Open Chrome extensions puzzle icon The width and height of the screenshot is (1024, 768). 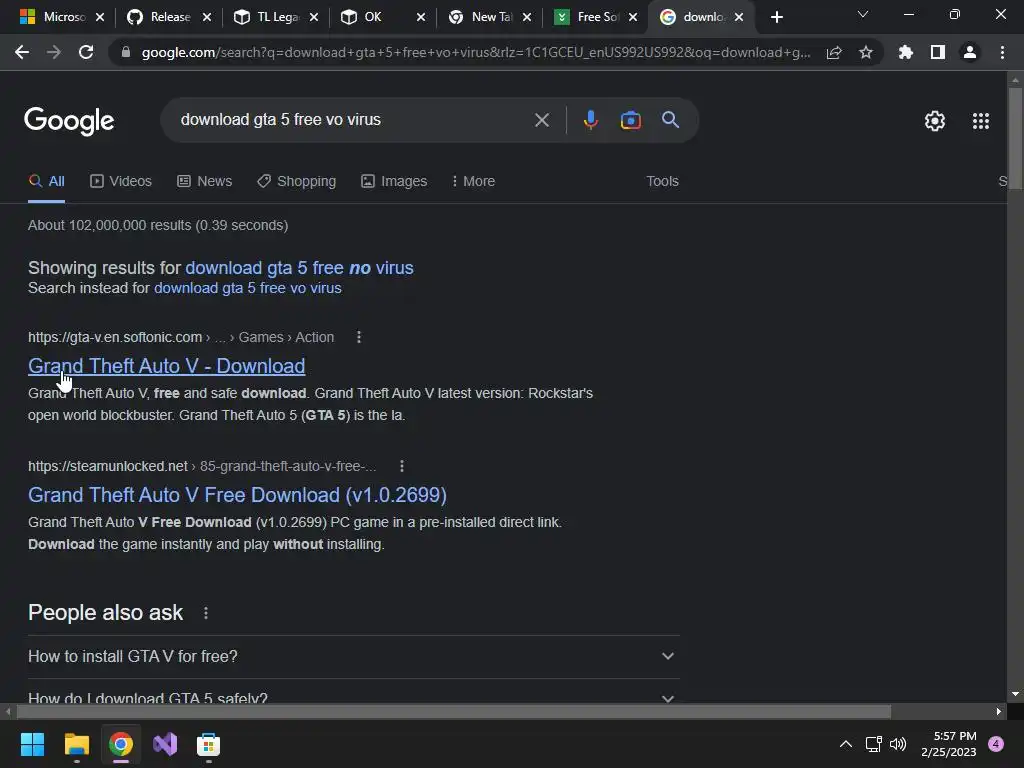tap(905, 52)
